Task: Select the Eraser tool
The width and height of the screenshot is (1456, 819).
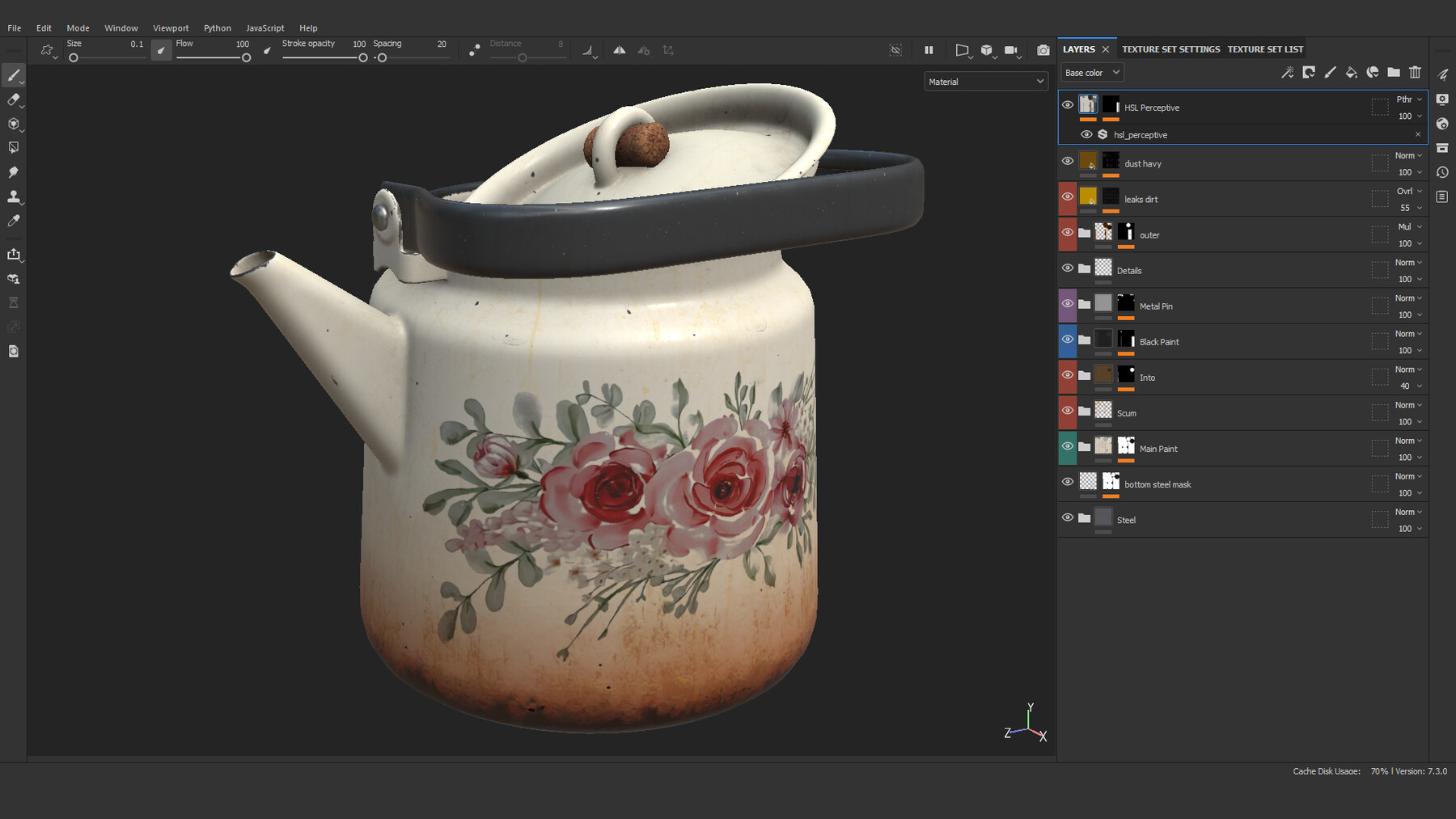Action: click(14, 100)
